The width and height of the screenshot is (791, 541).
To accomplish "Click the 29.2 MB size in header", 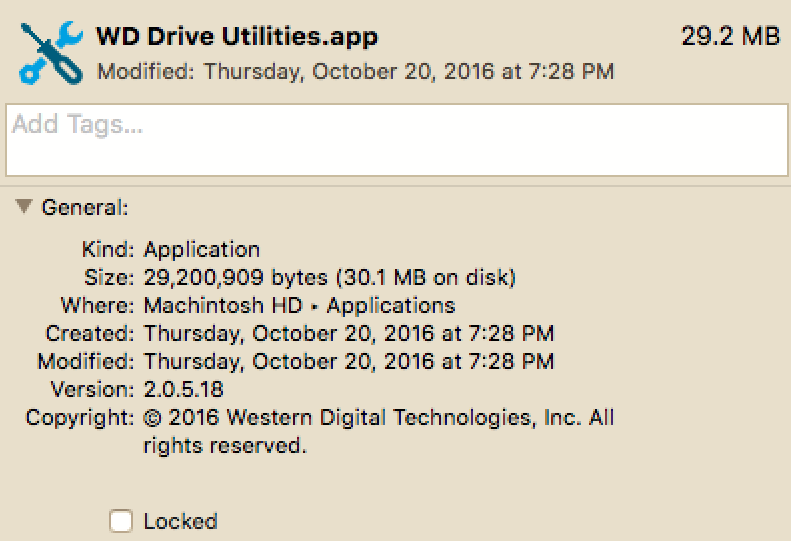I will point(730,36).
